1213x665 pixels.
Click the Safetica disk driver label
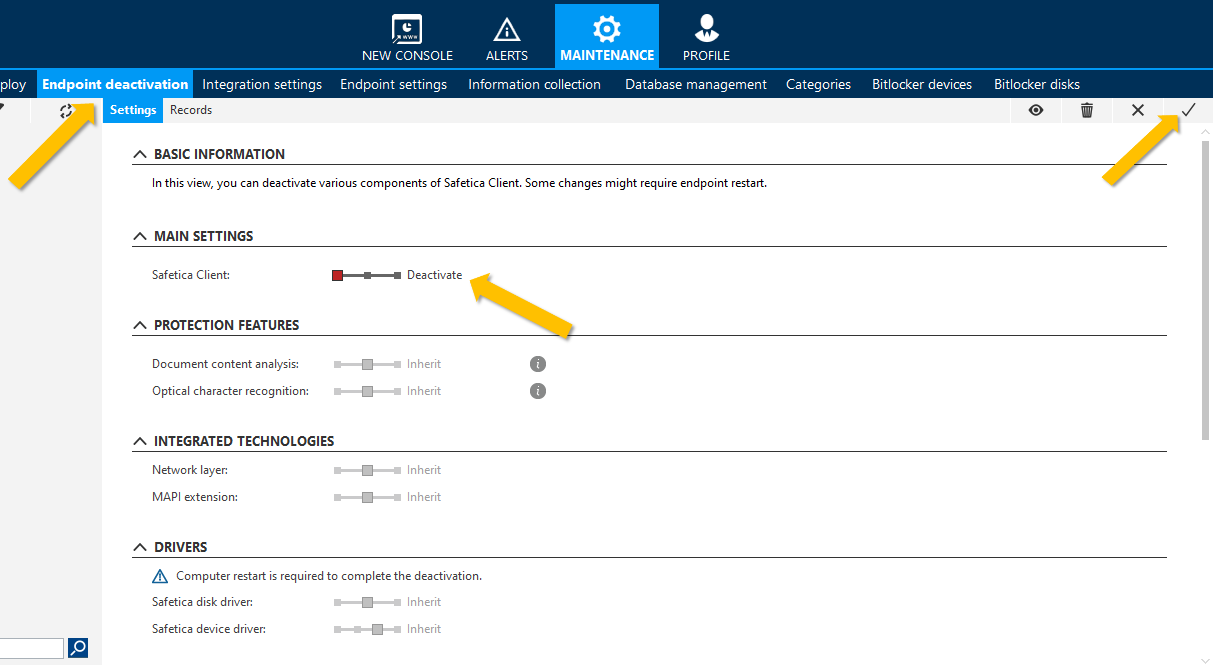203,602
